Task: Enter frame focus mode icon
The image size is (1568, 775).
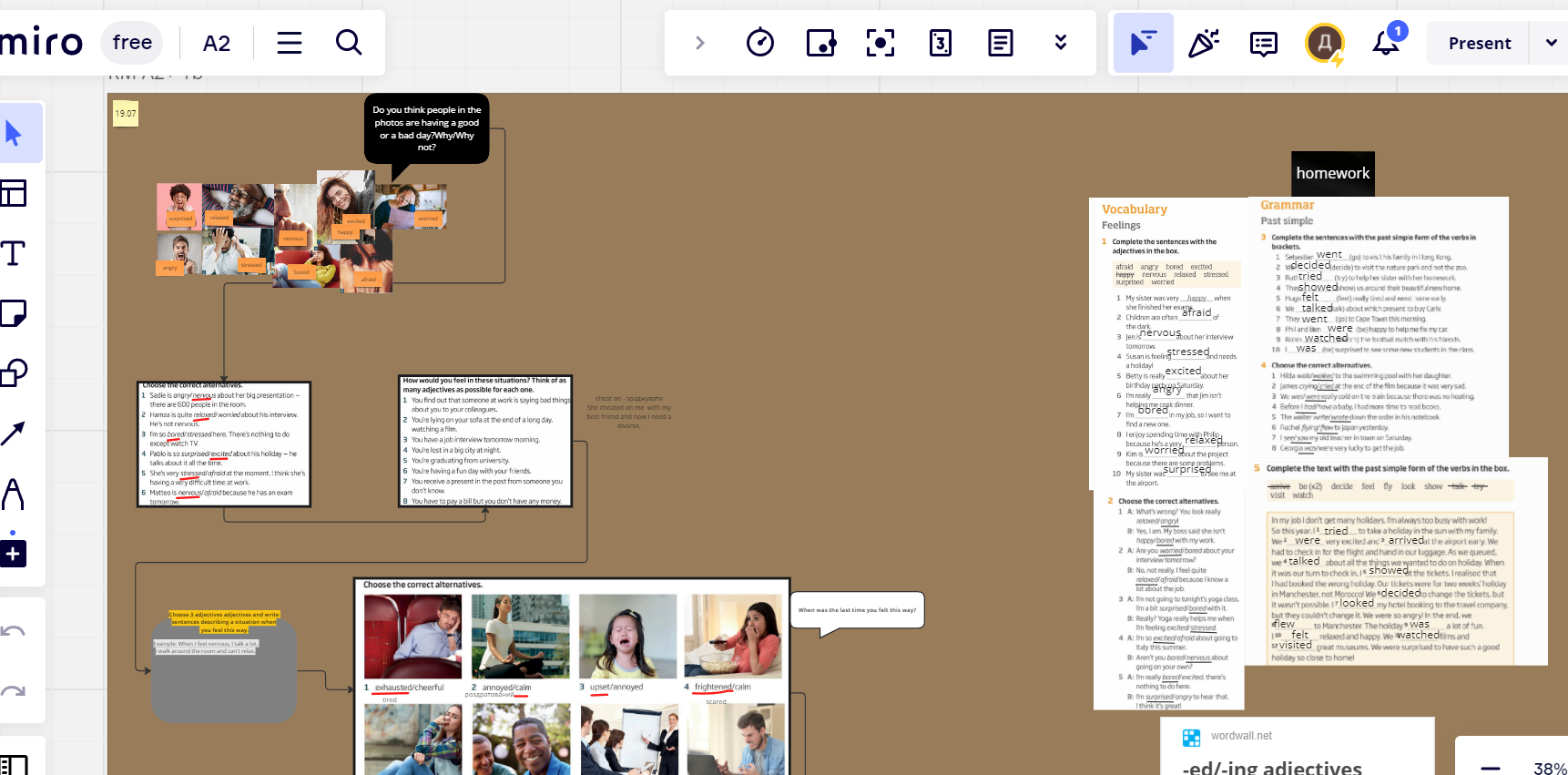Action: click(881, 43)
